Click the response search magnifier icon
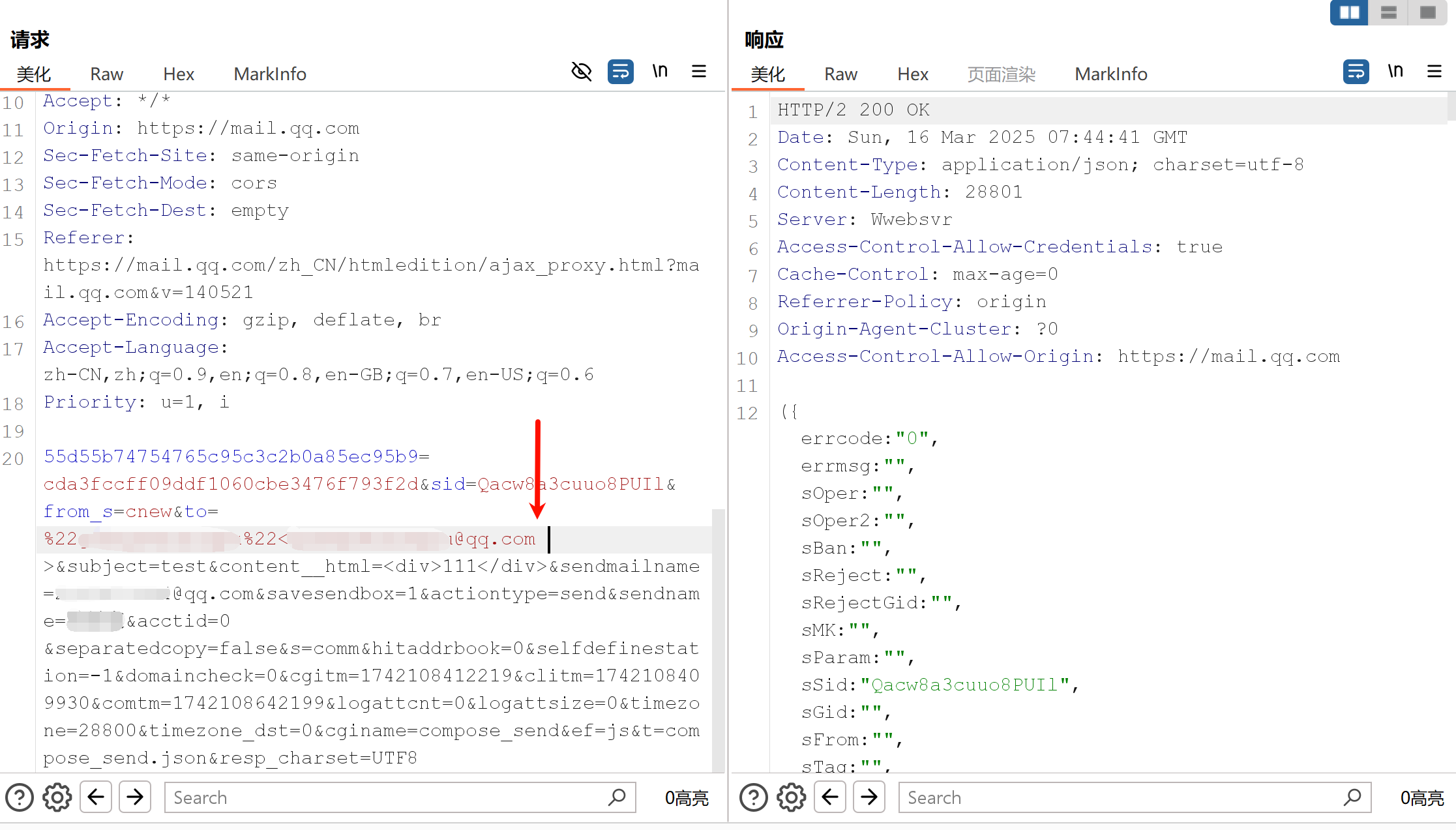1456x830 pixels. 1352,797
